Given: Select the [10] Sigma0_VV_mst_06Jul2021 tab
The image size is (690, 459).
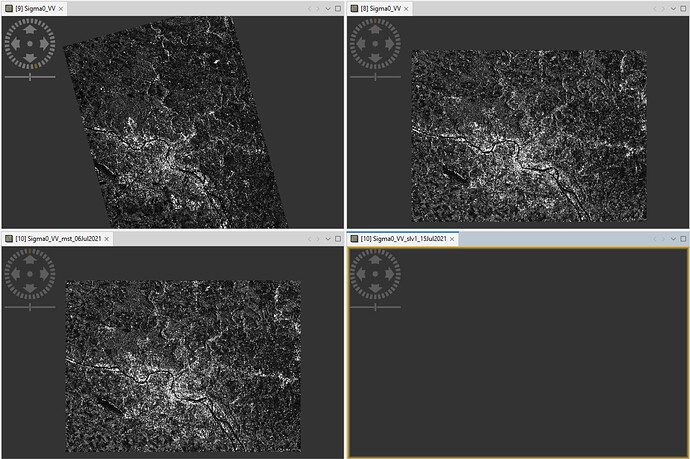Looking at the screenshot, I should (x=55, y=239).
